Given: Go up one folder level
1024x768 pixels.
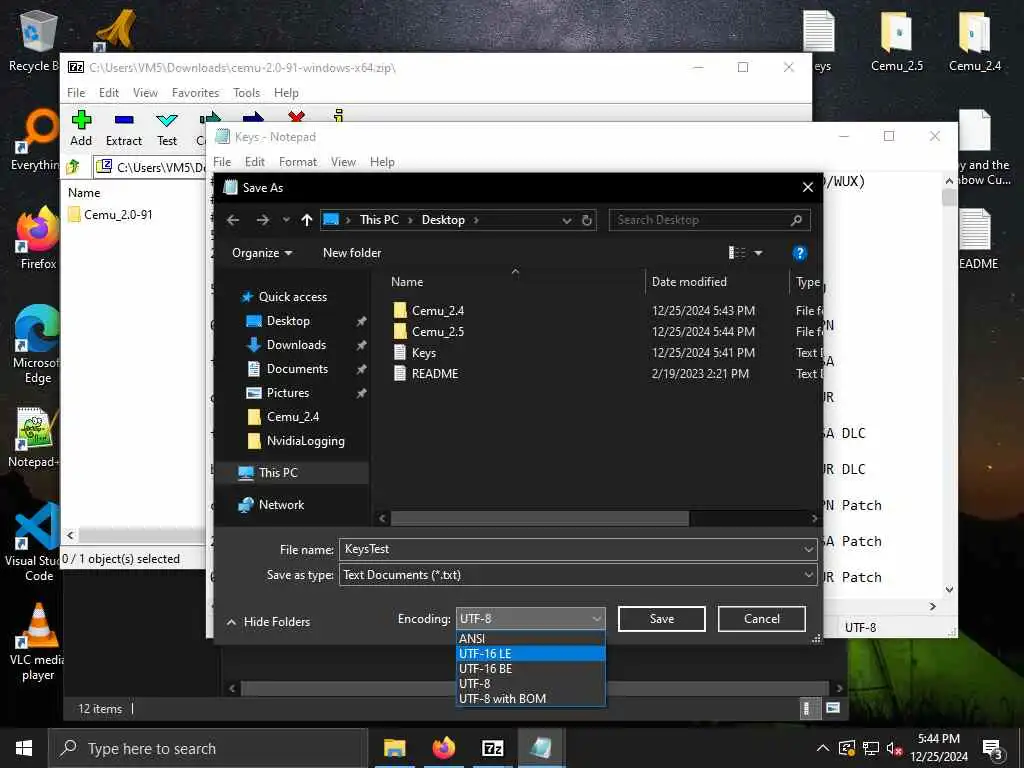Looking at the screenshot, I should click(x=307, y=220).
